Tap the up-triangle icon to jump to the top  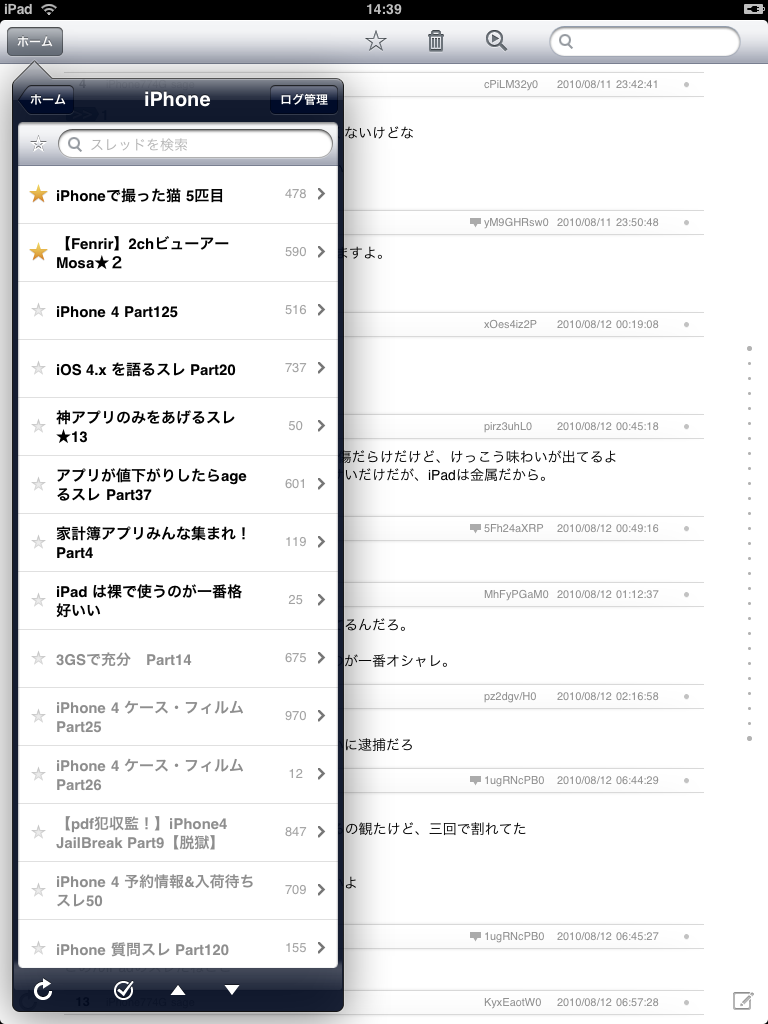pos(178,990)
